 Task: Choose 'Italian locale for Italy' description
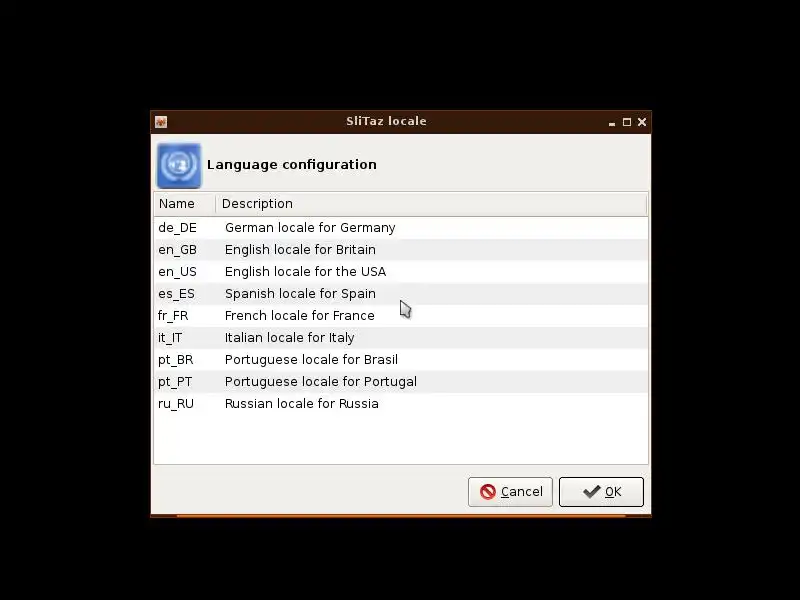289,338
